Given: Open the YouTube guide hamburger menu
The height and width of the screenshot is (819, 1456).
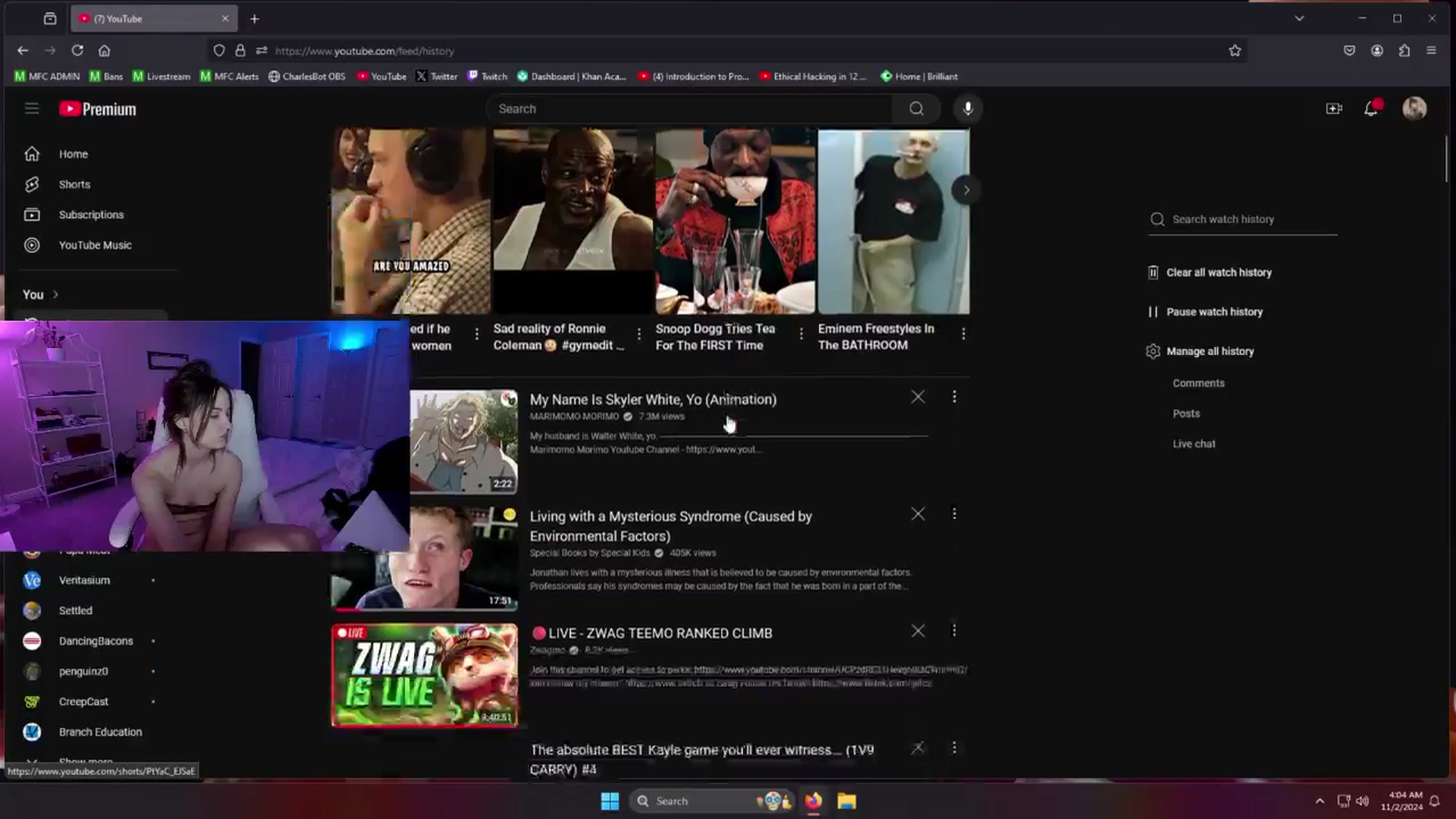Looking at the screenshot, I should click(32, 108).
